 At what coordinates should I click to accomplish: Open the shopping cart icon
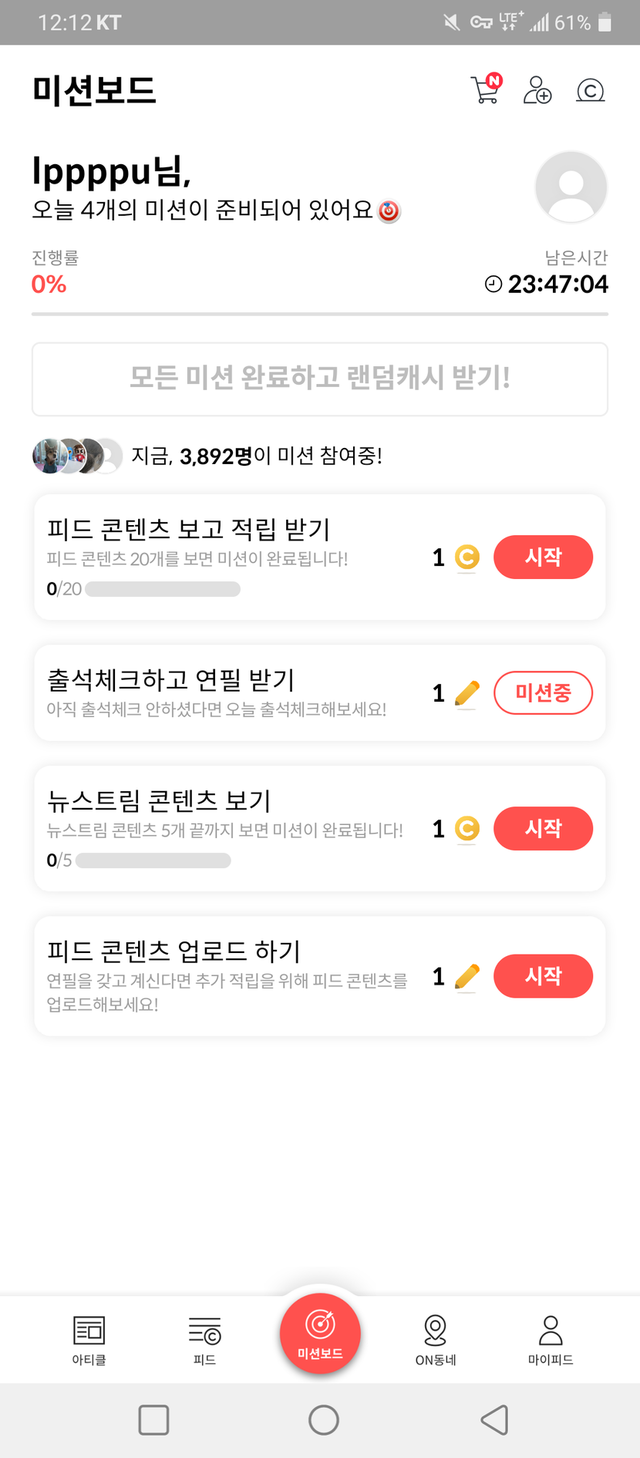pos(485,90)
